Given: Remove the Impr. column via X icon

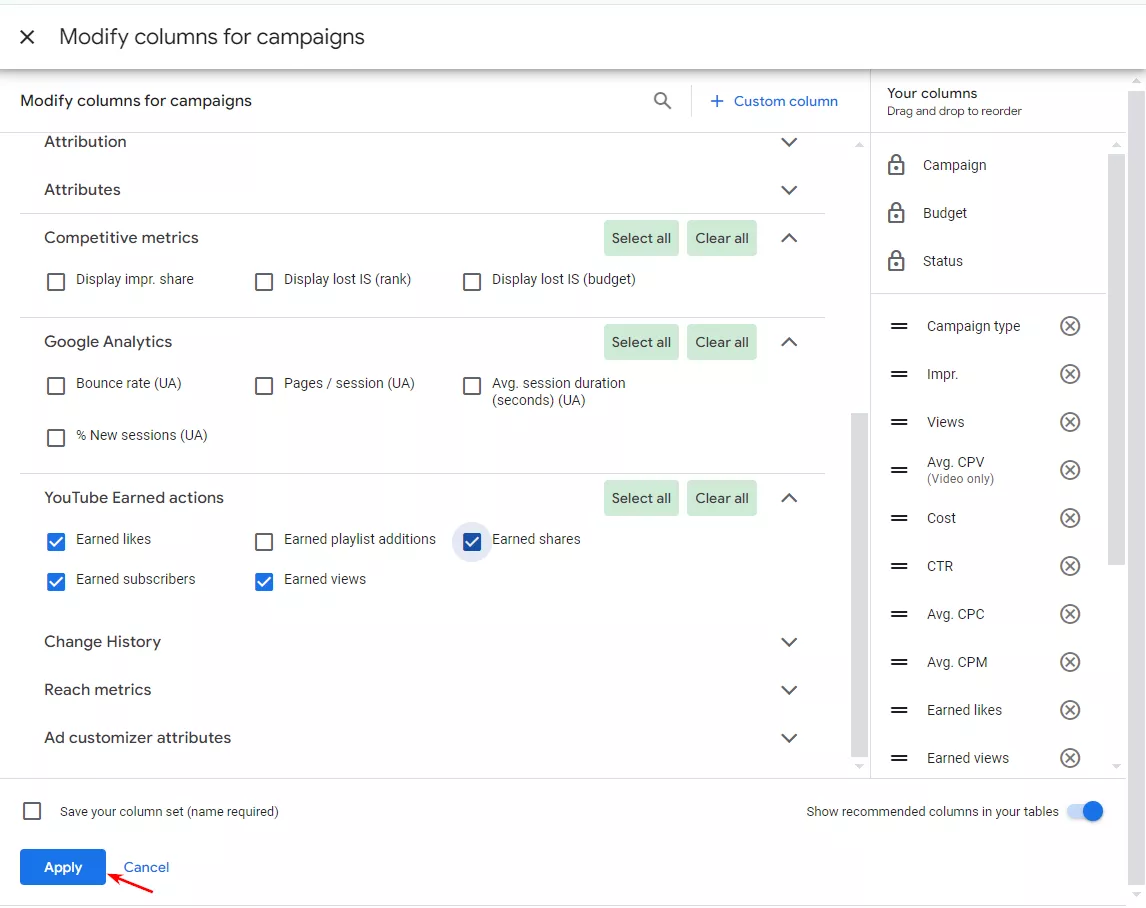Looking at the screenshot, I should pyautogui.click(x=1070, y=374).
